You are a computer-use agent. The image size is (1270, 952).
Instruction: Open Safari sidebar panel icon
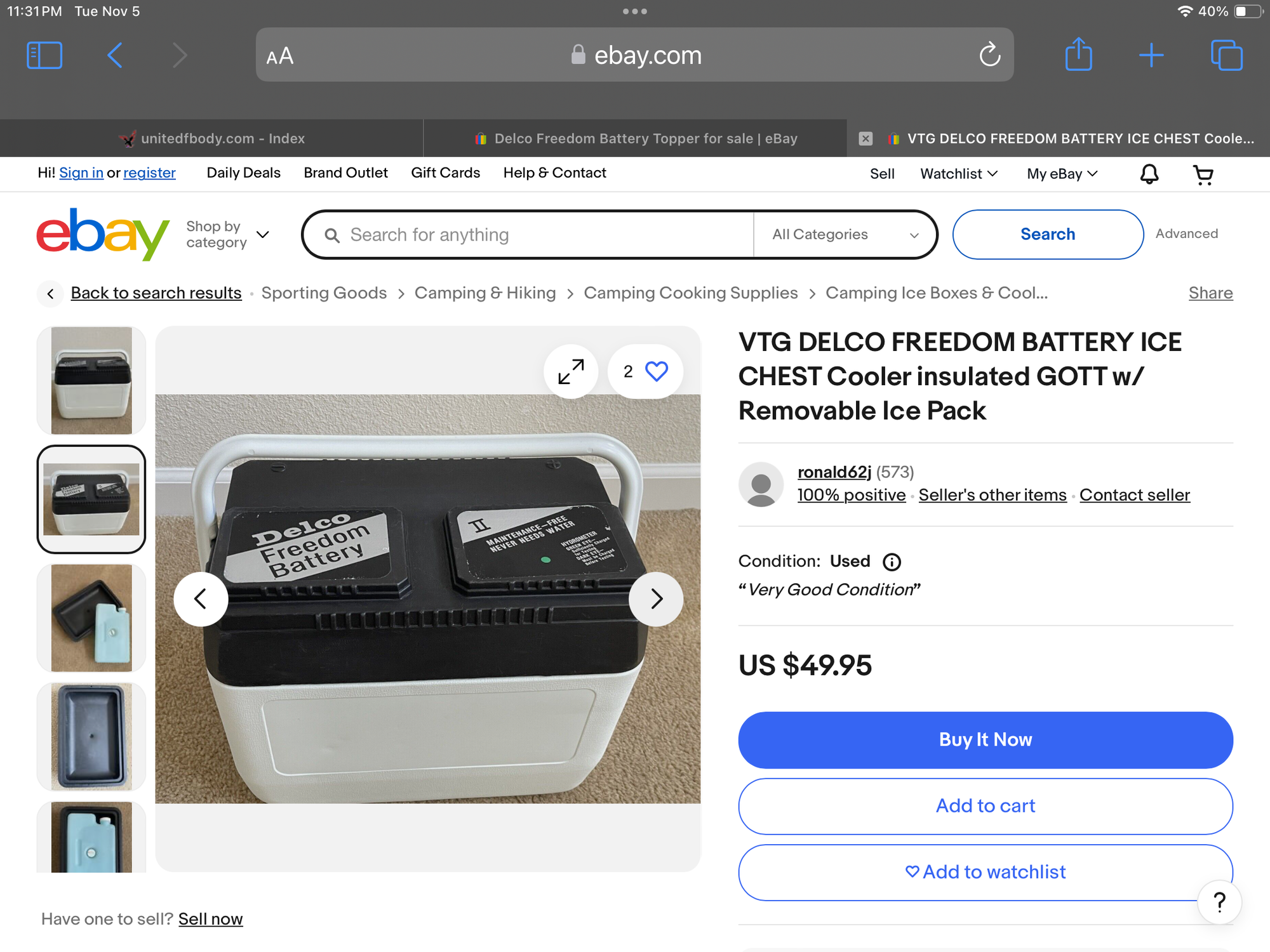coord(44,55)
